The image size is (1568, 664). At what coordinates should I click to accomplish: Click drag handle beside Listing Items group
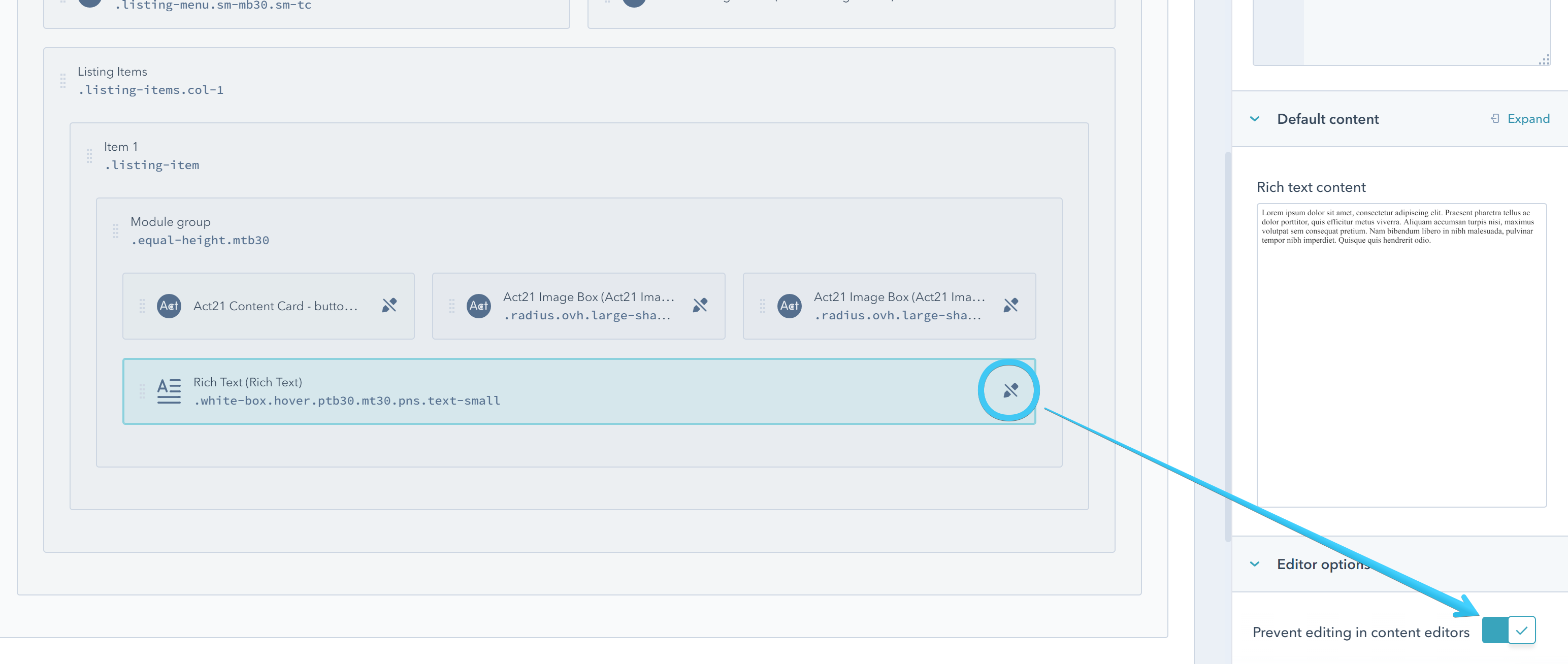(62, 81)
